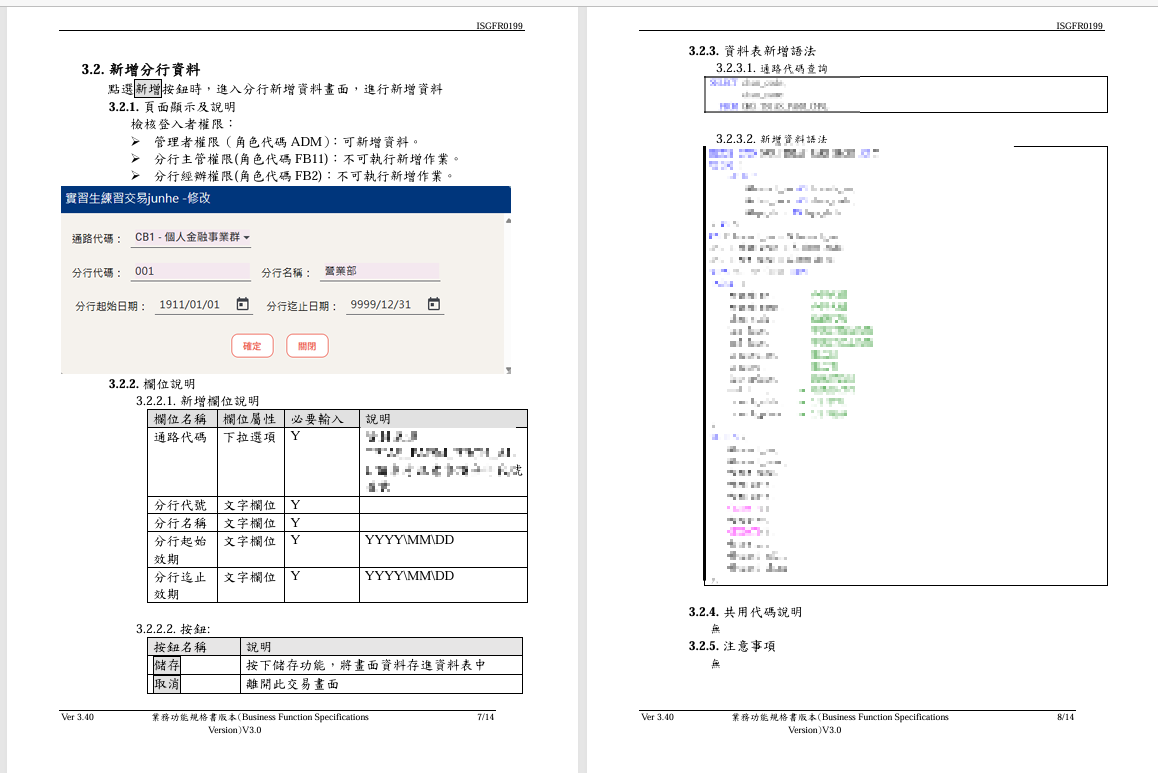The height and width of the screenshot is (773, 1158).
Task: Open the end date calendar picker icon
Action: coord(434,304)
